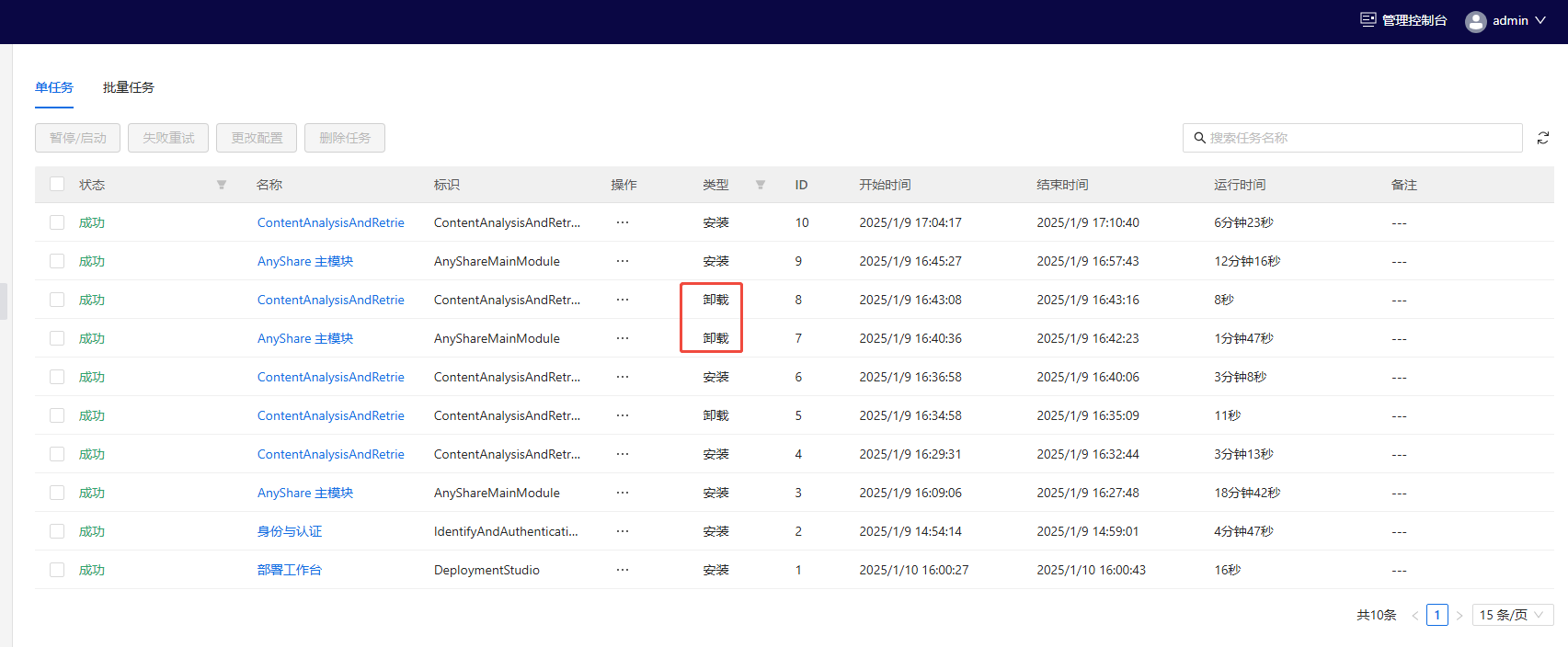
Task: Click the status column filter icon
Action: click(222, 185)
